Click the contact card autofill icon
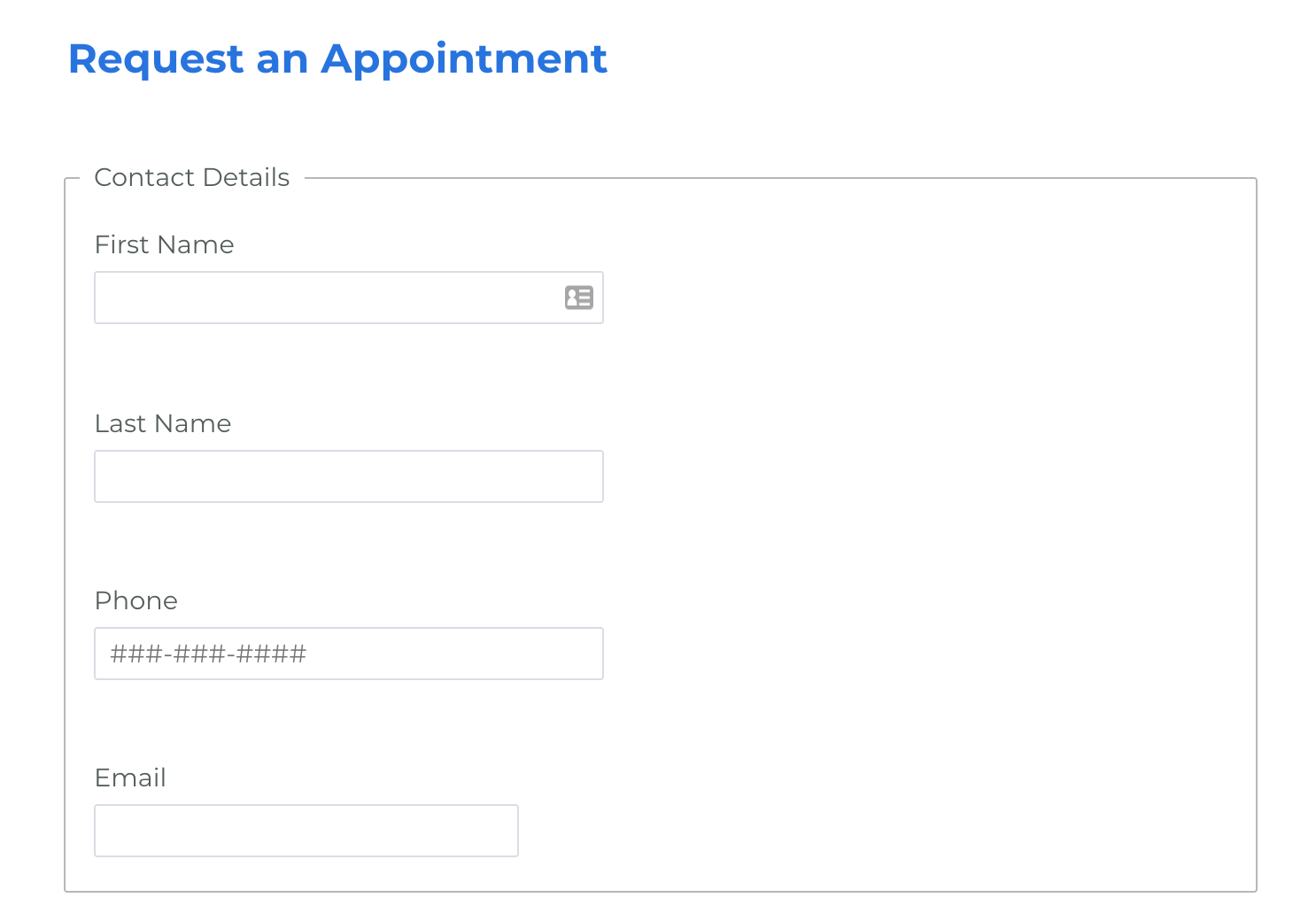Screen dimensions: 1316x921 click(579, 298)
